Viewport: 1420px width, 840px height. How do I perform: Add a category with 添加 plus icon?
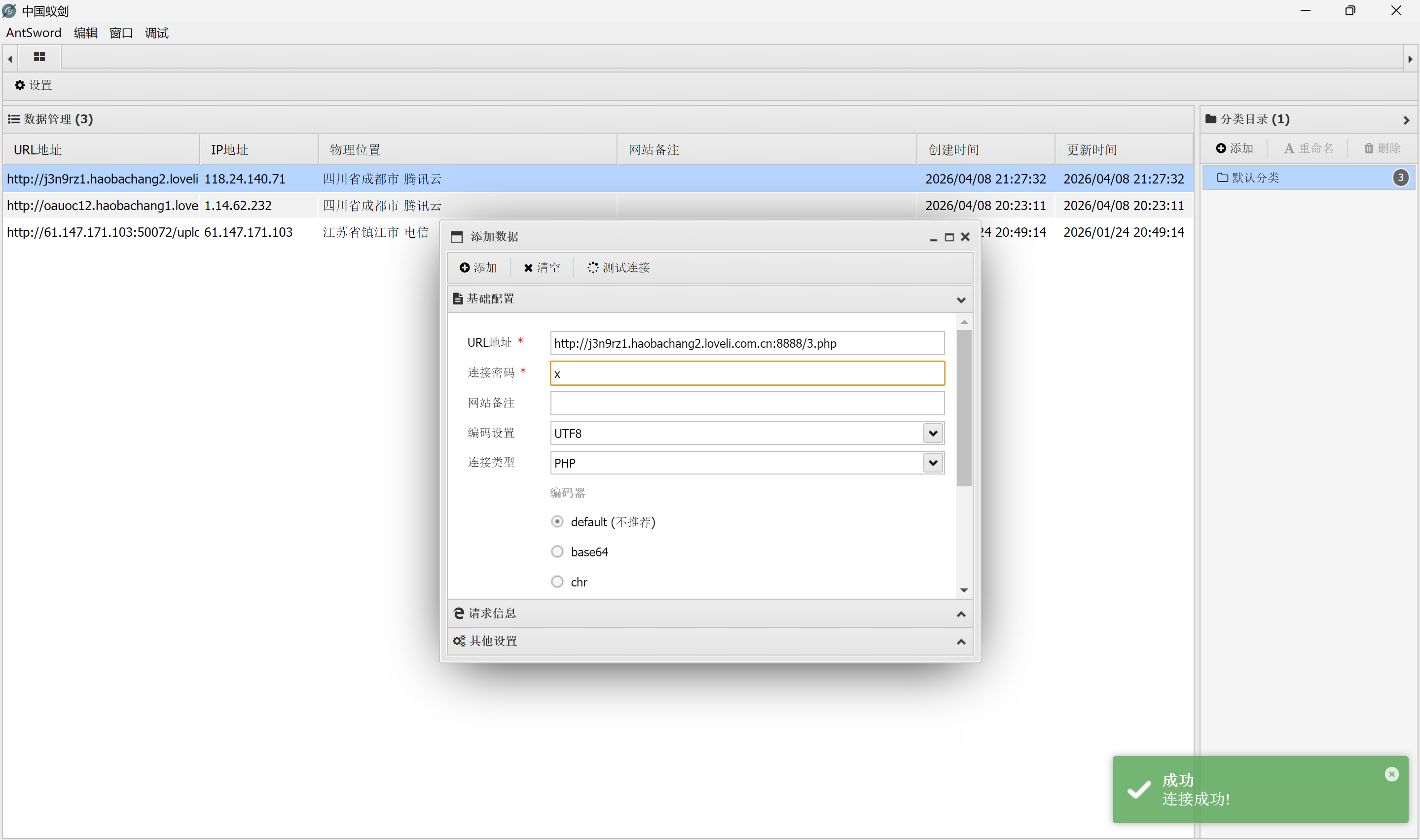1221,148
